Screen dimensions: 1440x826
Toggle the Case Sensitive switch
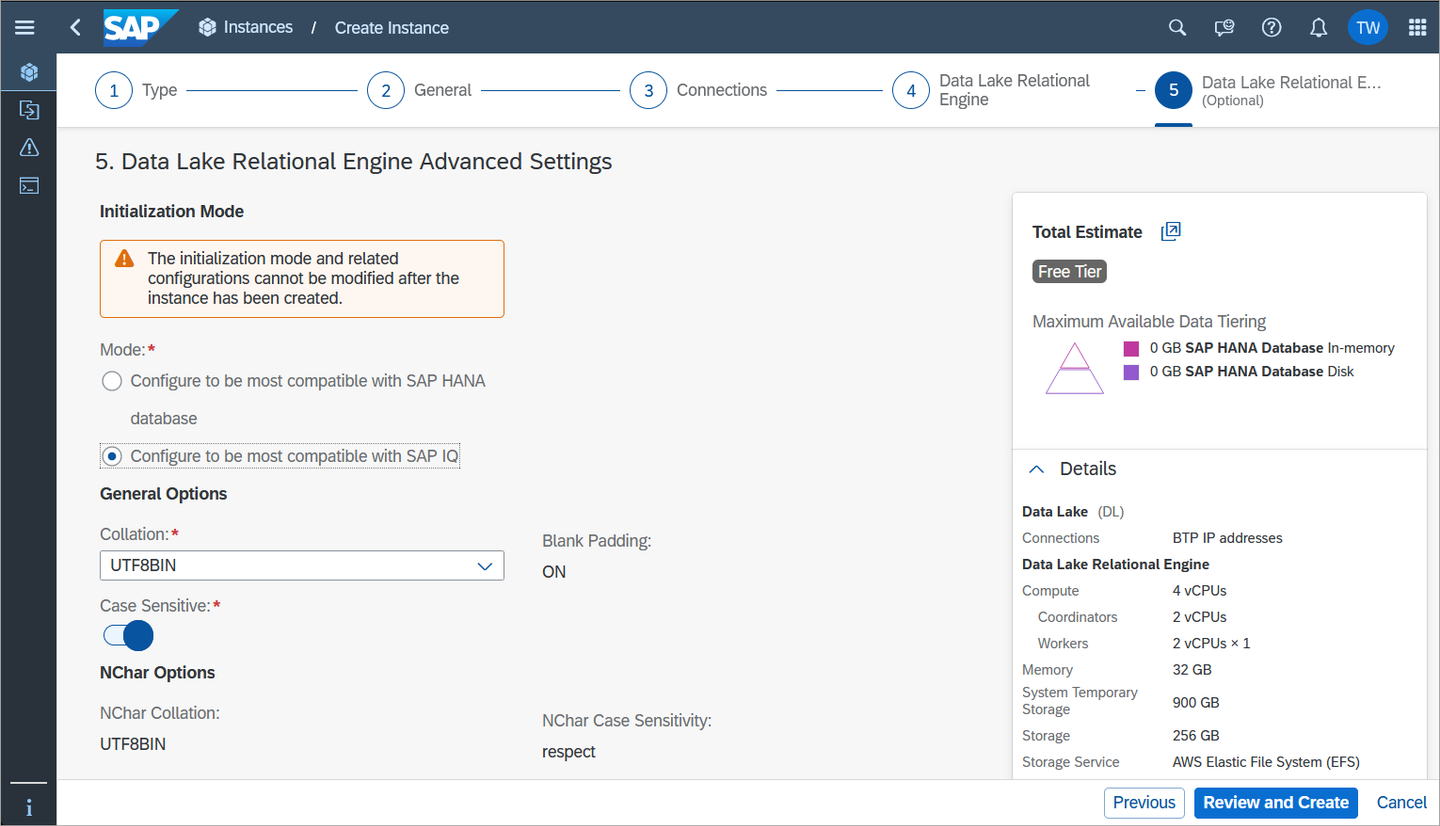pyautogui.click(x=127, y=635)
